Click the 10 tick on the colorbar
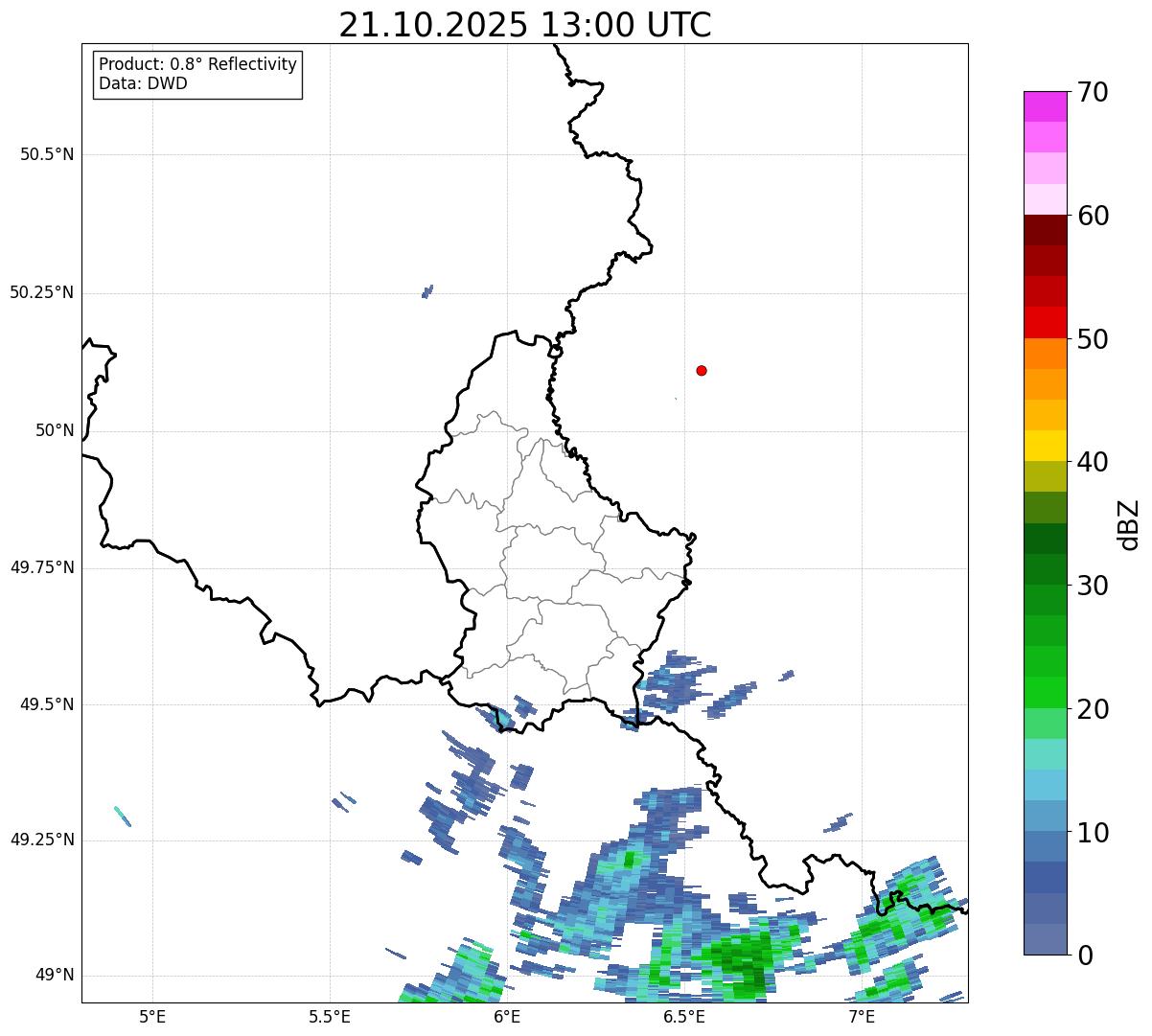 (x=1094, y=832)
